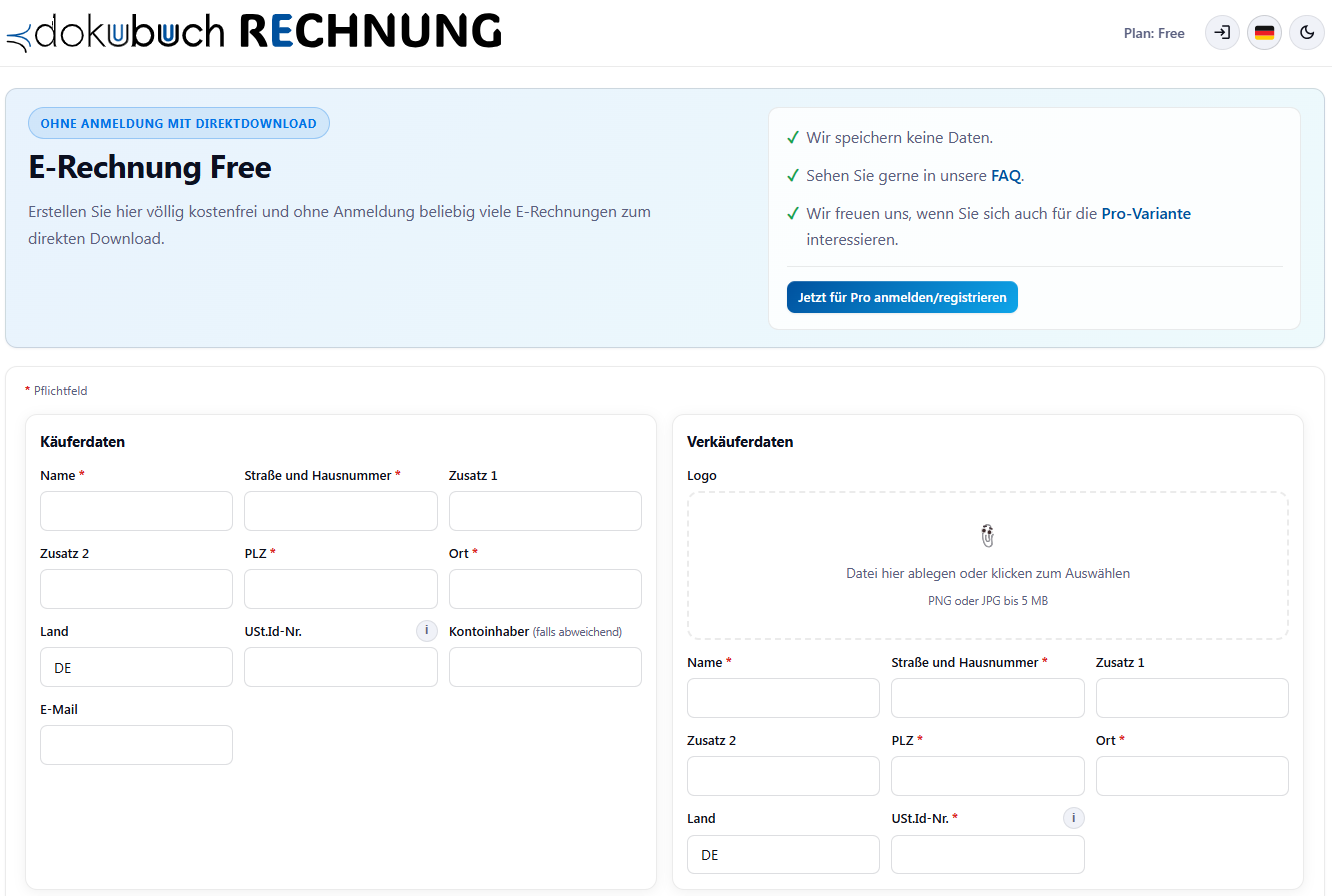
Task: Select the Verkäuferdaten Ort field
Action: 1192,776
